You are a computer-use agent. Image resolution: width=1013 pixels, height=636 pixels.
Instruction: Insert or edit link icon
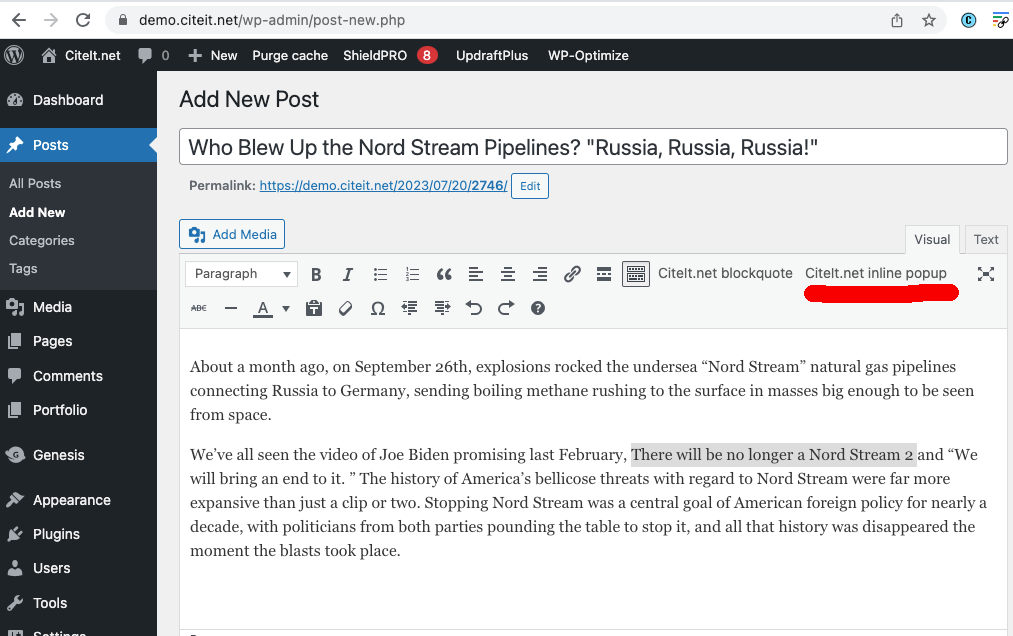click(x=572, y=274)
